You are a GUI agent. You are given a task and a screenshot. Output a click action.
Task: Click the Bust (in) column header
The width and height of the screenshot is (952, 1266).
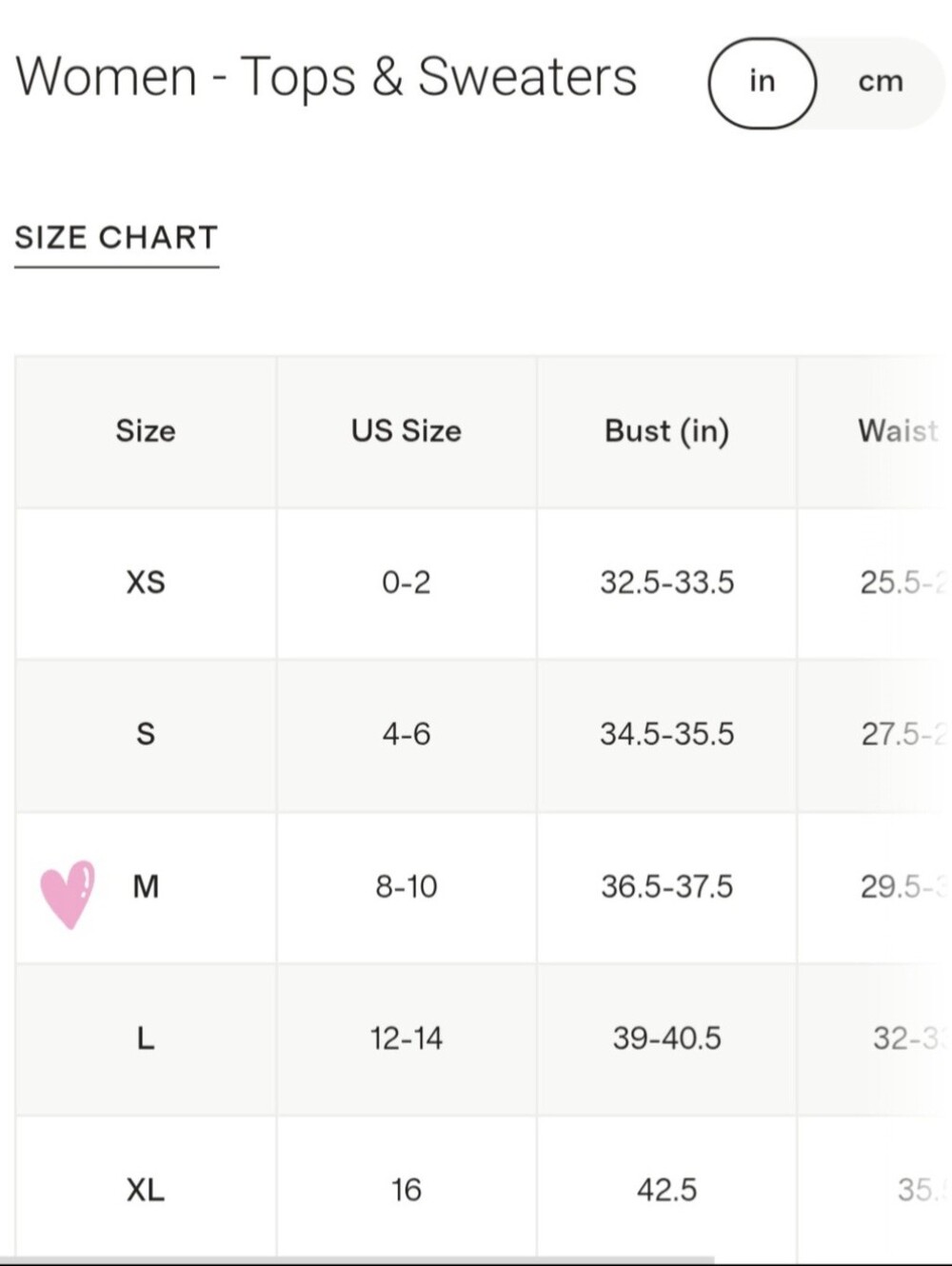(666, 431)
